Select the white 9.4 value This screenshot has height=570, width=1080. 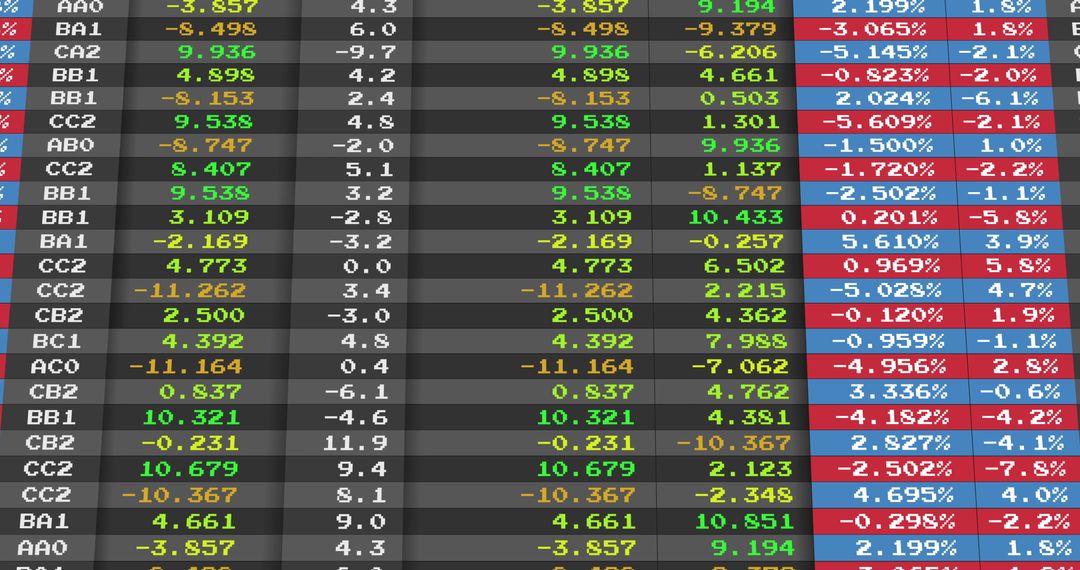click(x=362, y=469)
